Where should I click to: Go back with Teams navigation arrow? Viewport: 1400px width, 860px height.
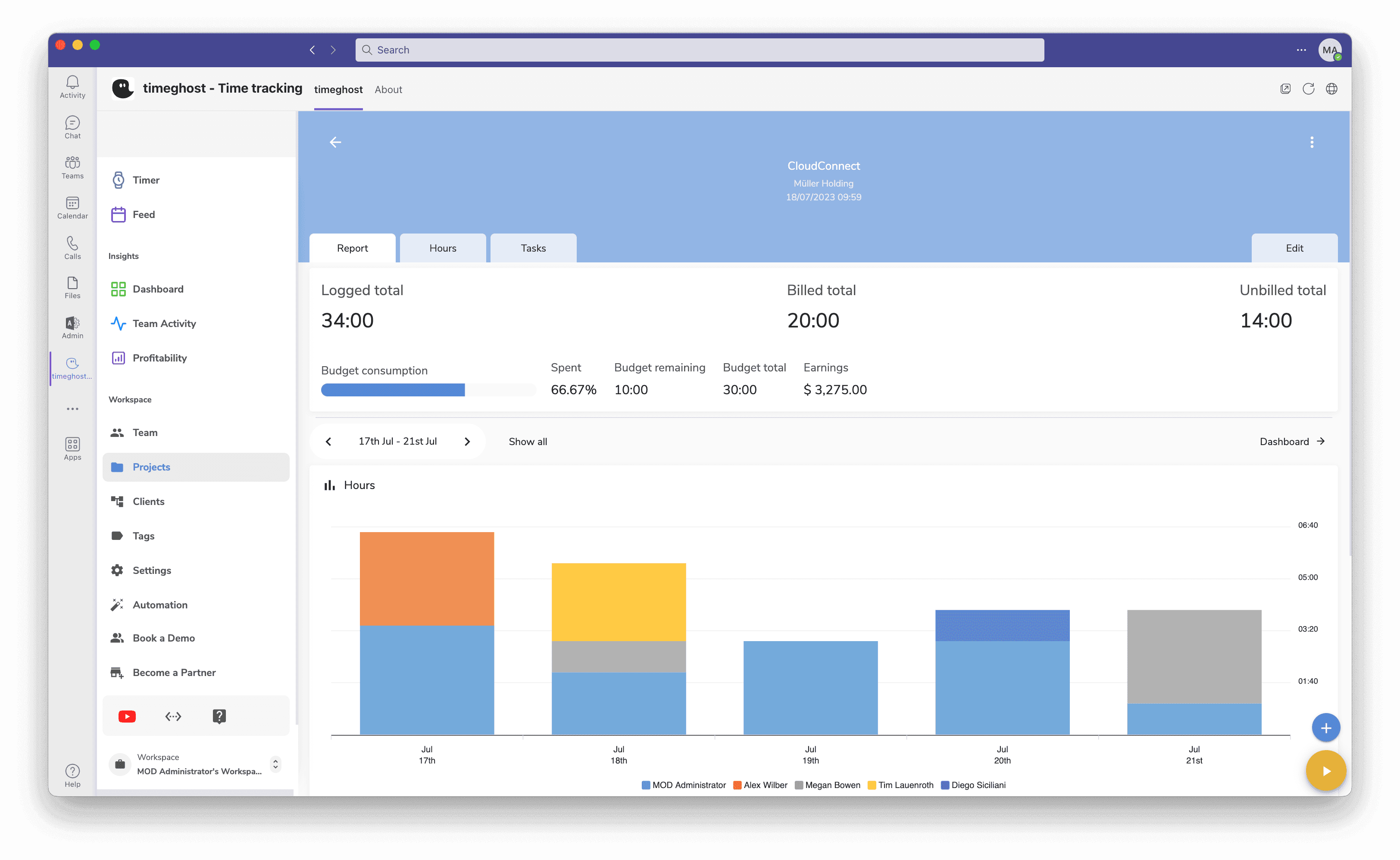312,50
